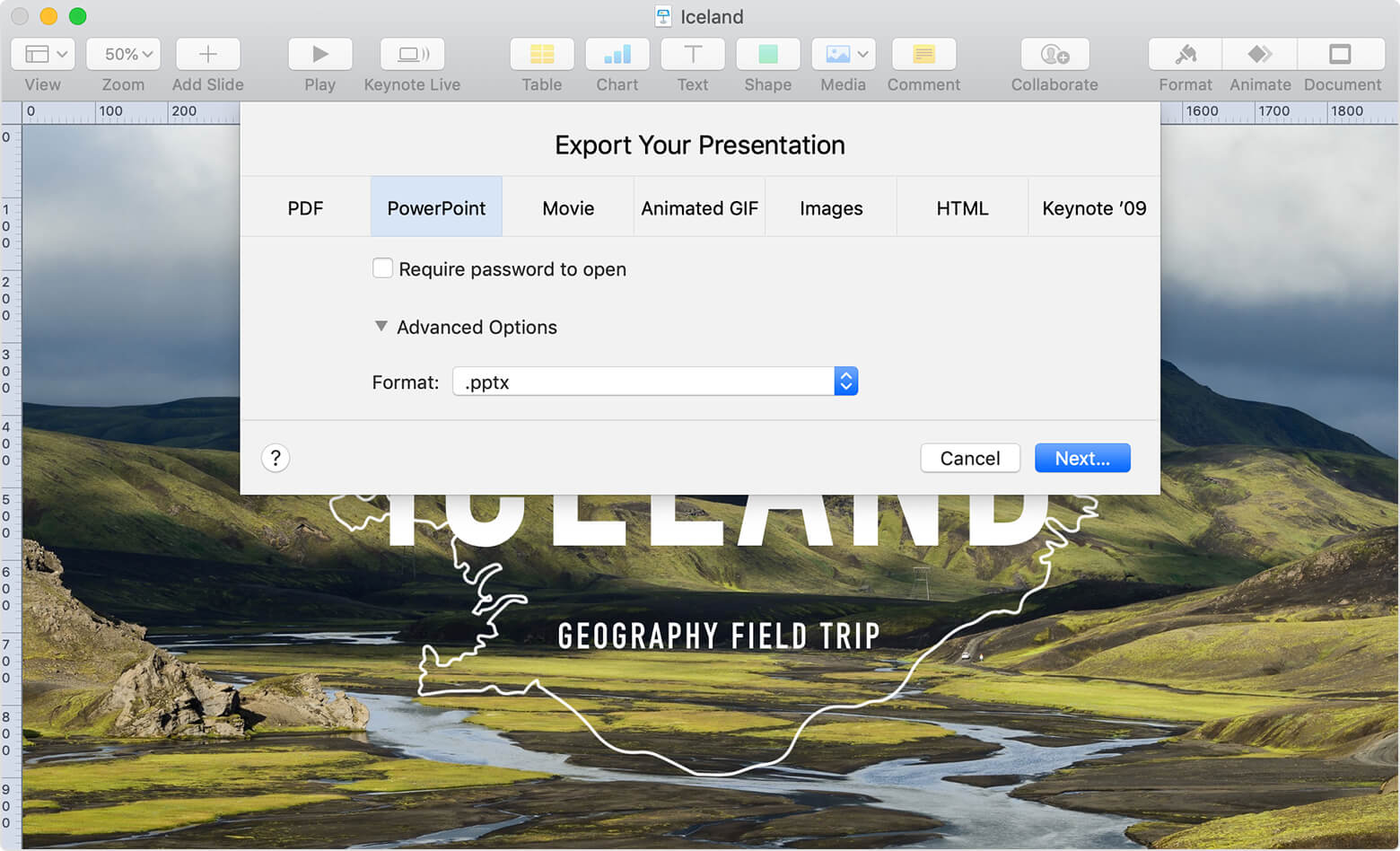Enable Require password to open checkbox
This screenshot has width=1400, height=851.
click(382, 268)
